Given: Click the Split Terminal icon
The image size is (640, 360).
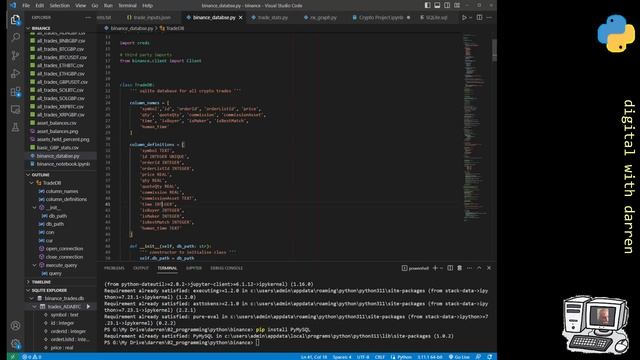Looking at the screenshot, I should (x=450, y=268).
